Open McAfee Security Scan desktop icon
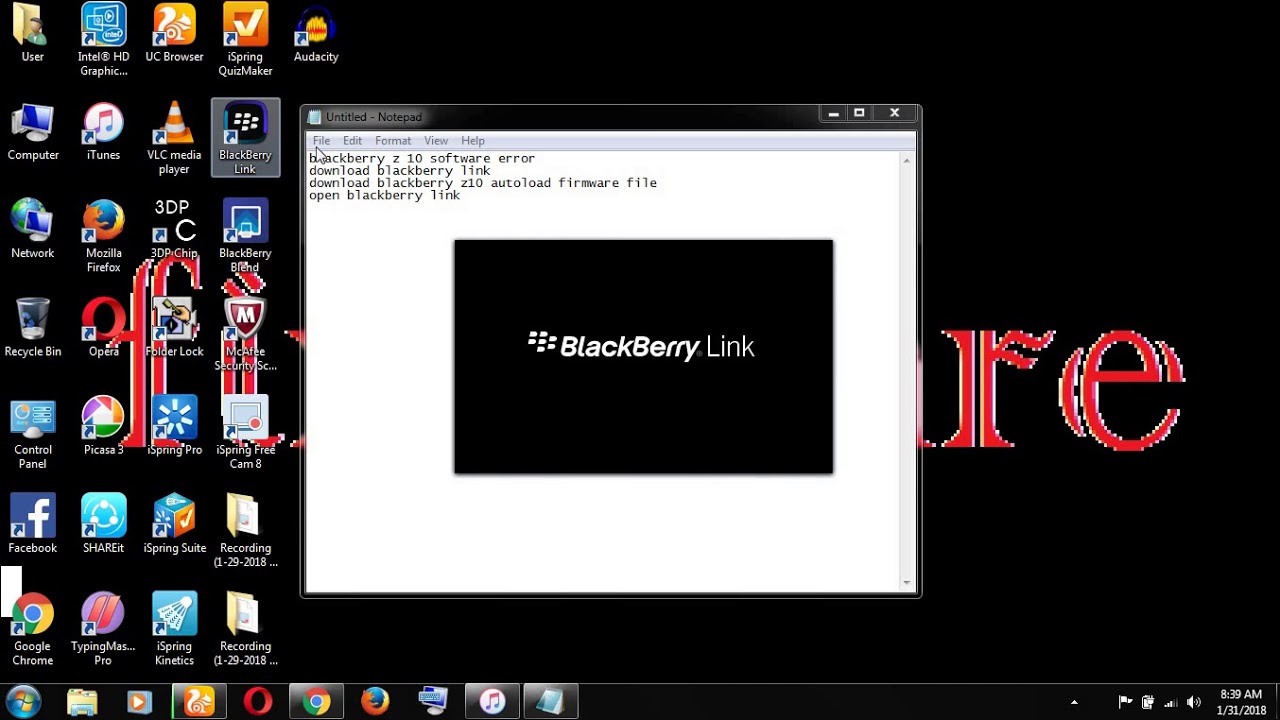This screenshot has height=720, width=1280. click(x=245, y=335)
